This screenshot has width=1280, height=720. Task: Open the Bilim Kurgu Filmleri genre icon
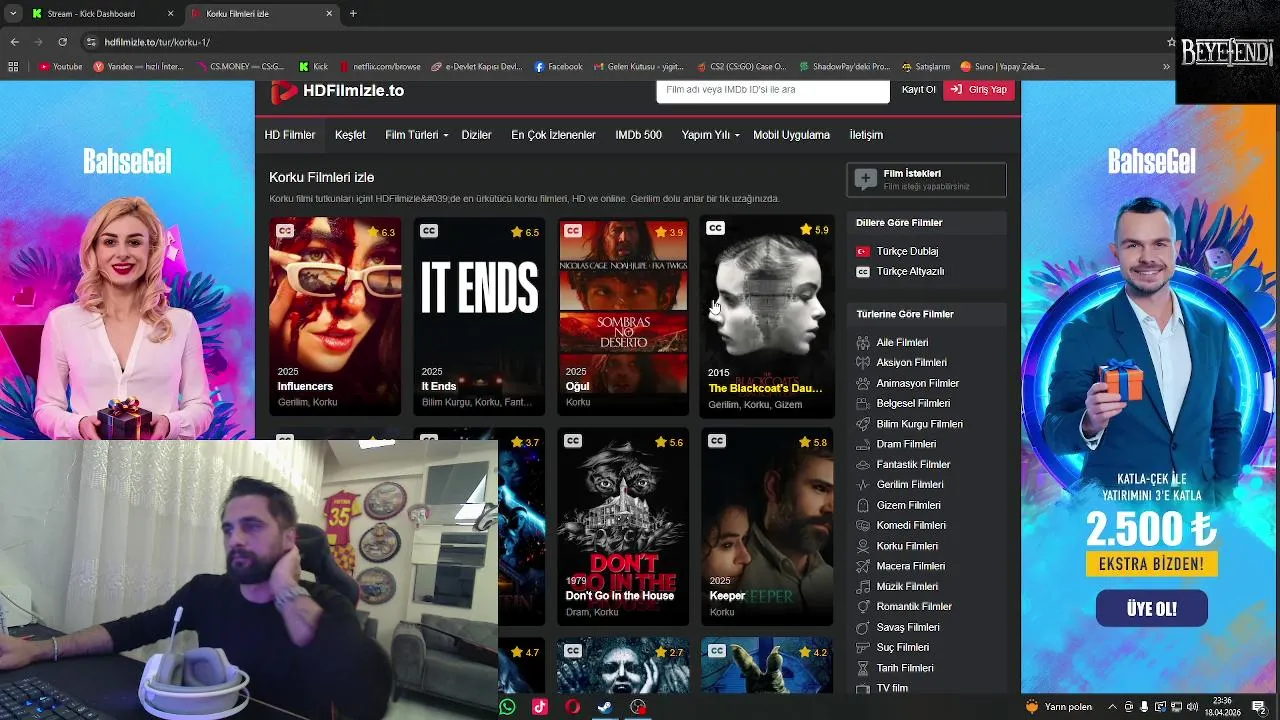pyautogui.click(x=863, y=424)
